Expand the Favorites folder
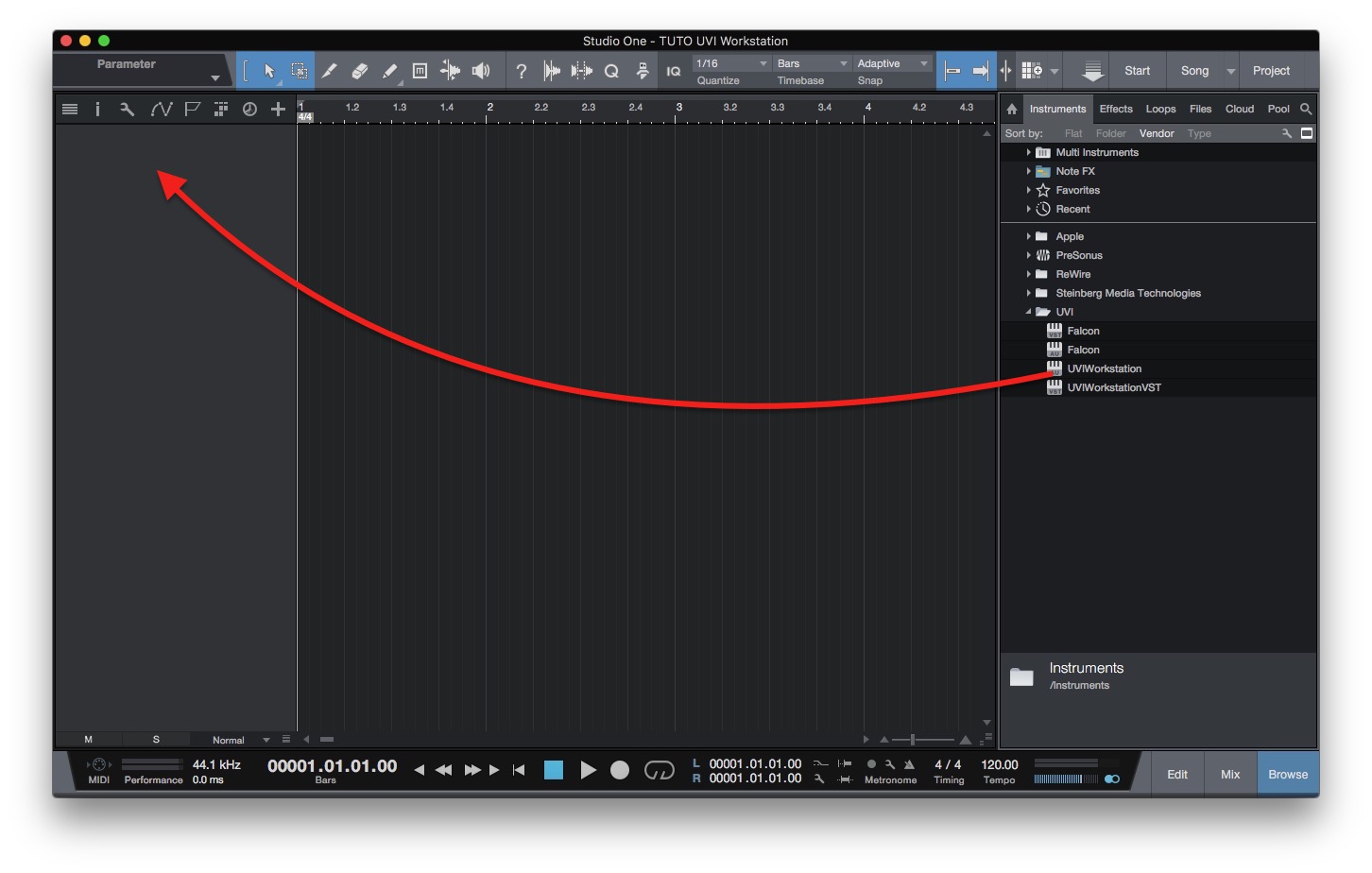 (x=1028, y=190)
